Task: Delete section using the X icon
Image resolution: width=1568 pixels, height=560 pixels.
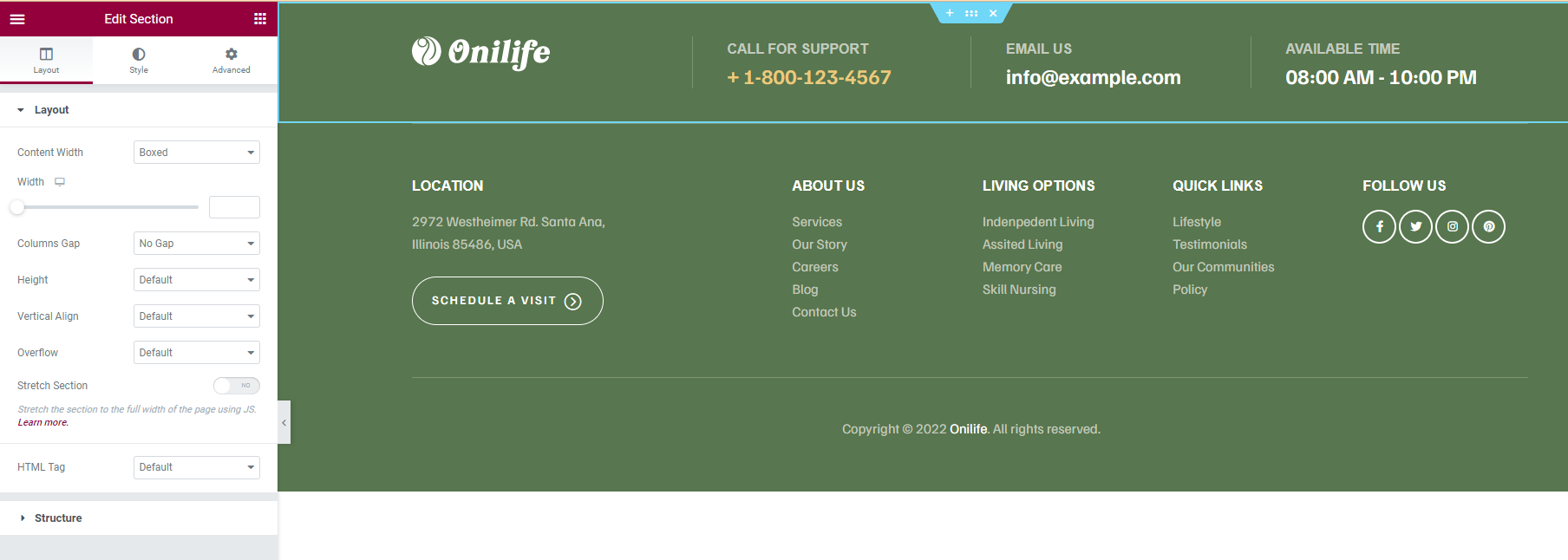Action: [x=993, y=13]
